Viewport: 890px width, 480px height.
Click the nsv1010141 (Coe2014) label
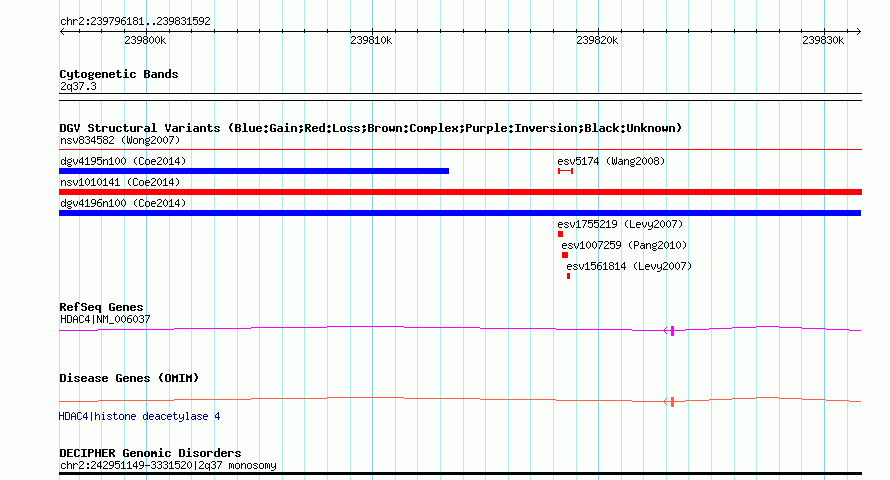tap(120, 182)
